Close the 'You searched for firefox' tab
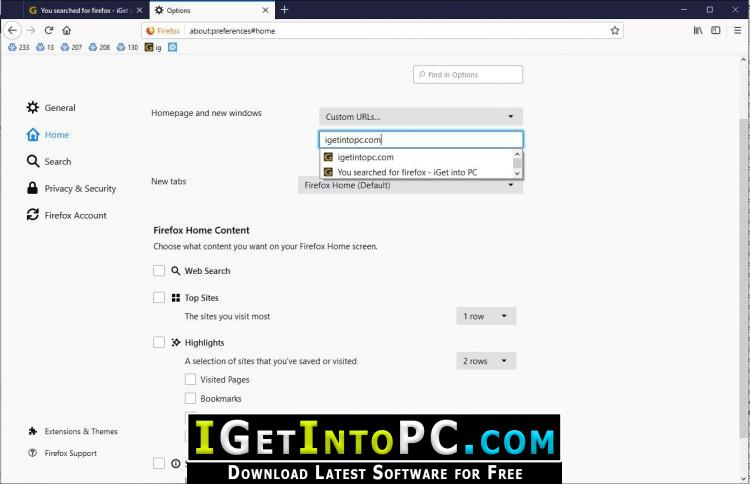The width and height of the screenshot is (750, 484). [139, 10]
